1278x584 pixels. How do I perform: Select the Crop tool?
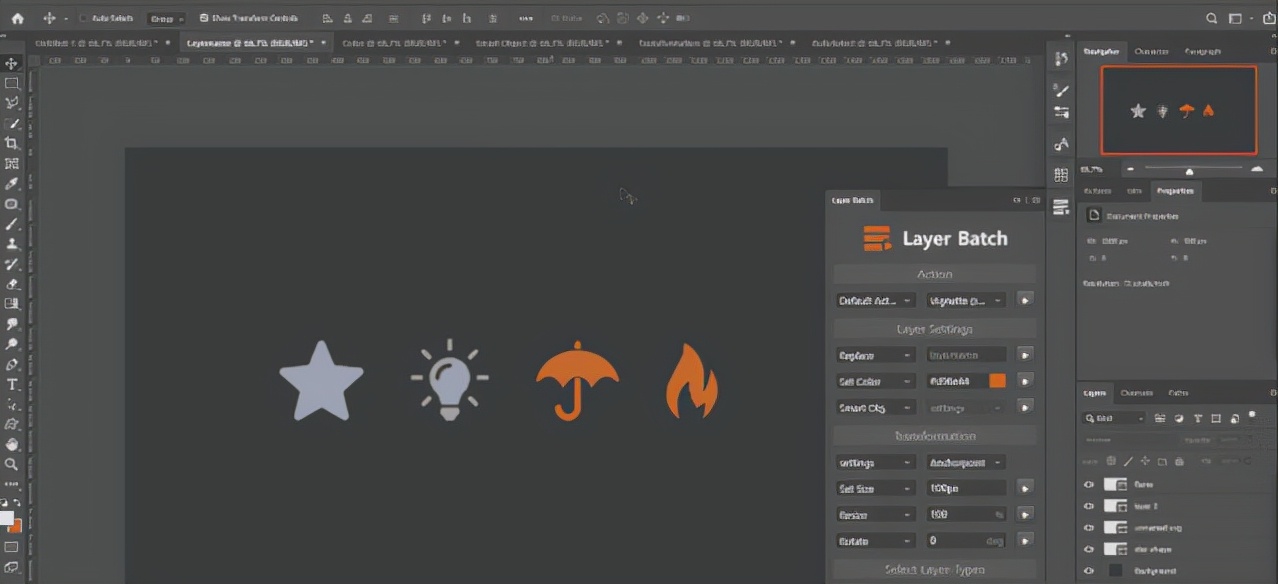click(x=12, y=144)
